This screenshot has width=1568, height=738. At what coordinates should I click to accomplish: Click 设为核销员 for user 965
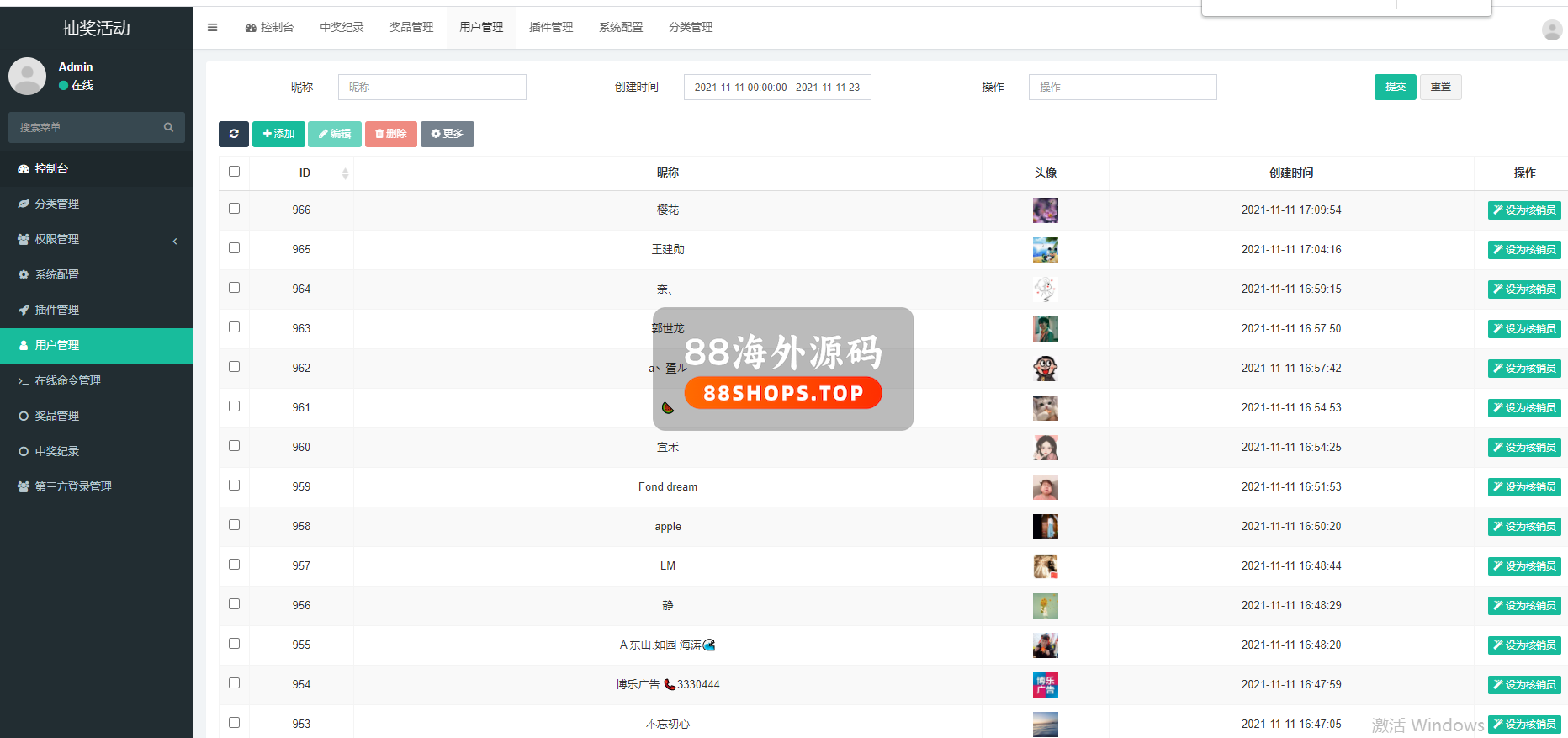tap(1523, 250)
